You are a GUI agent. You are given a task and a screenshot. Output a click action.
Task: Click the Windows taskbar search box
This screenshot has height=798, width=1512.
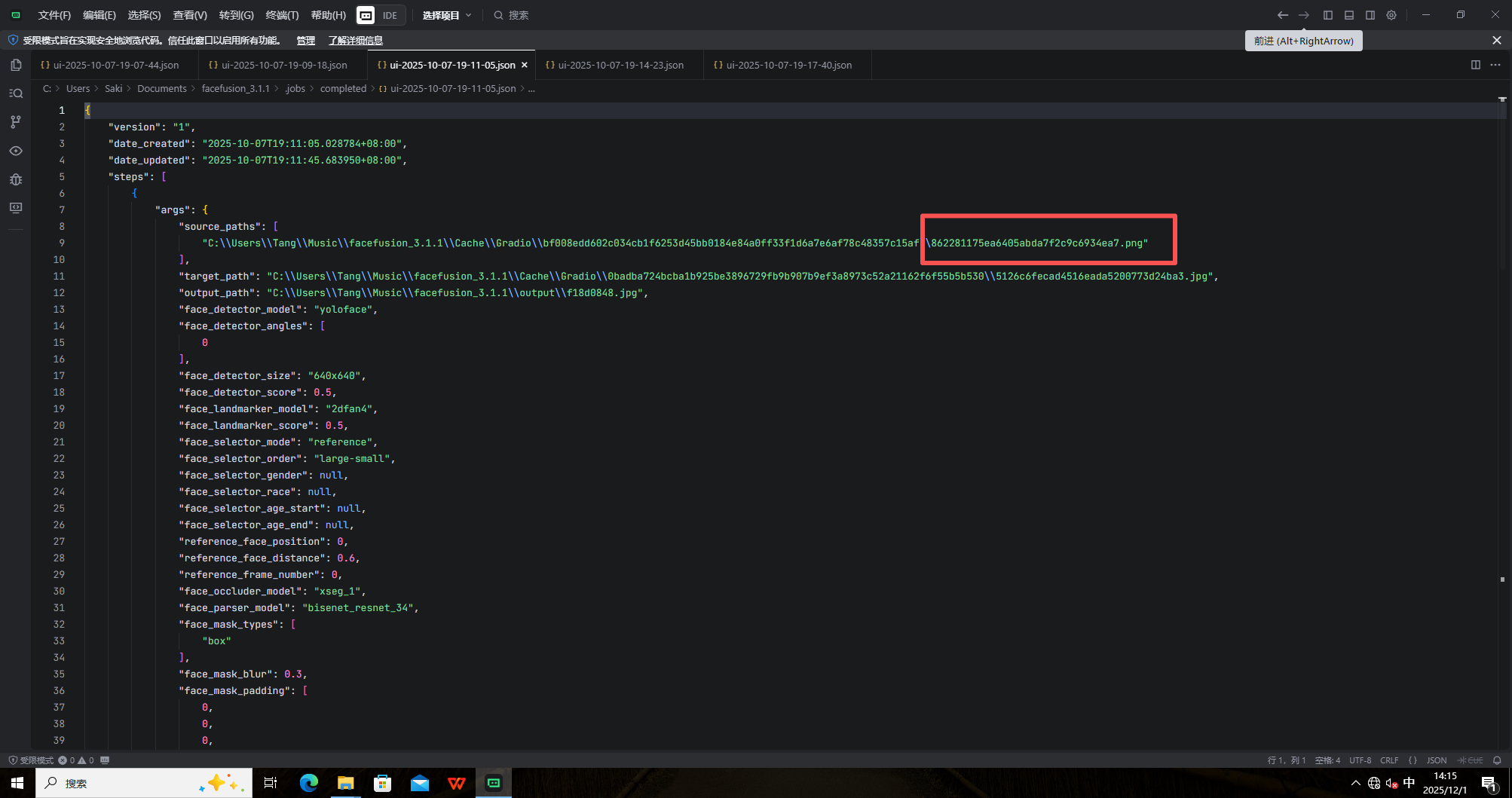[x=144, y=783]
